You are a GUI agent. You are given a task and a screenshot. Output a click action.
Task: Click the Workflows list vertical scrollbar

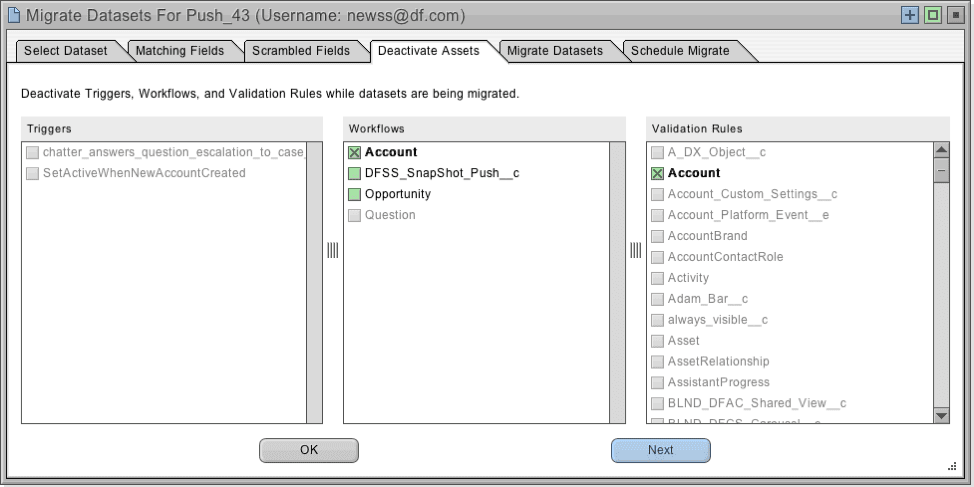(617, 283)
